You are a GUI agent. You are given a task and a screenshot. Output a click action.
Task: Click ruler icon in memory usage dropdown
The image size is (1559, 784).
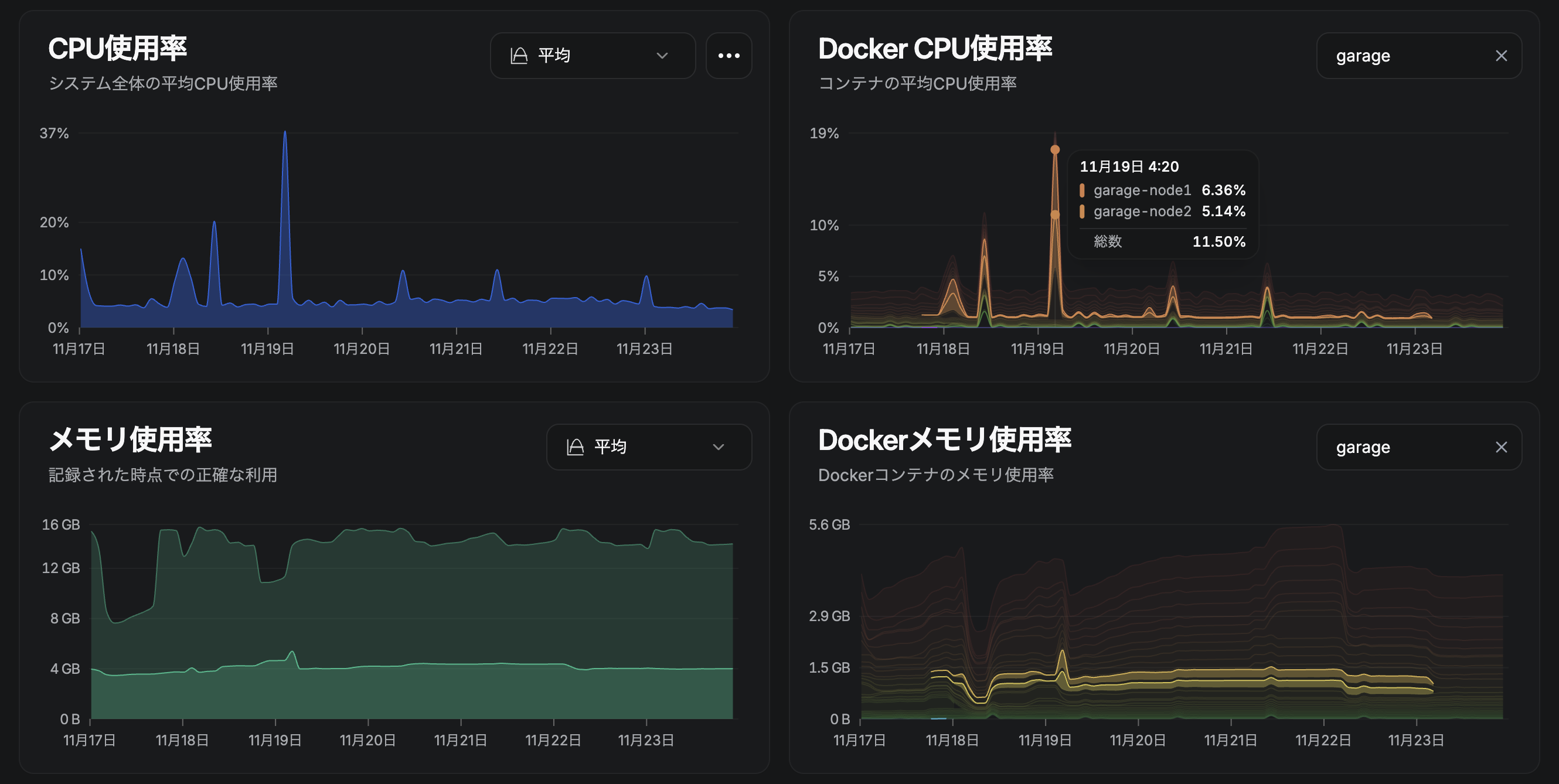pyautogui.click(x=575, y=447)
